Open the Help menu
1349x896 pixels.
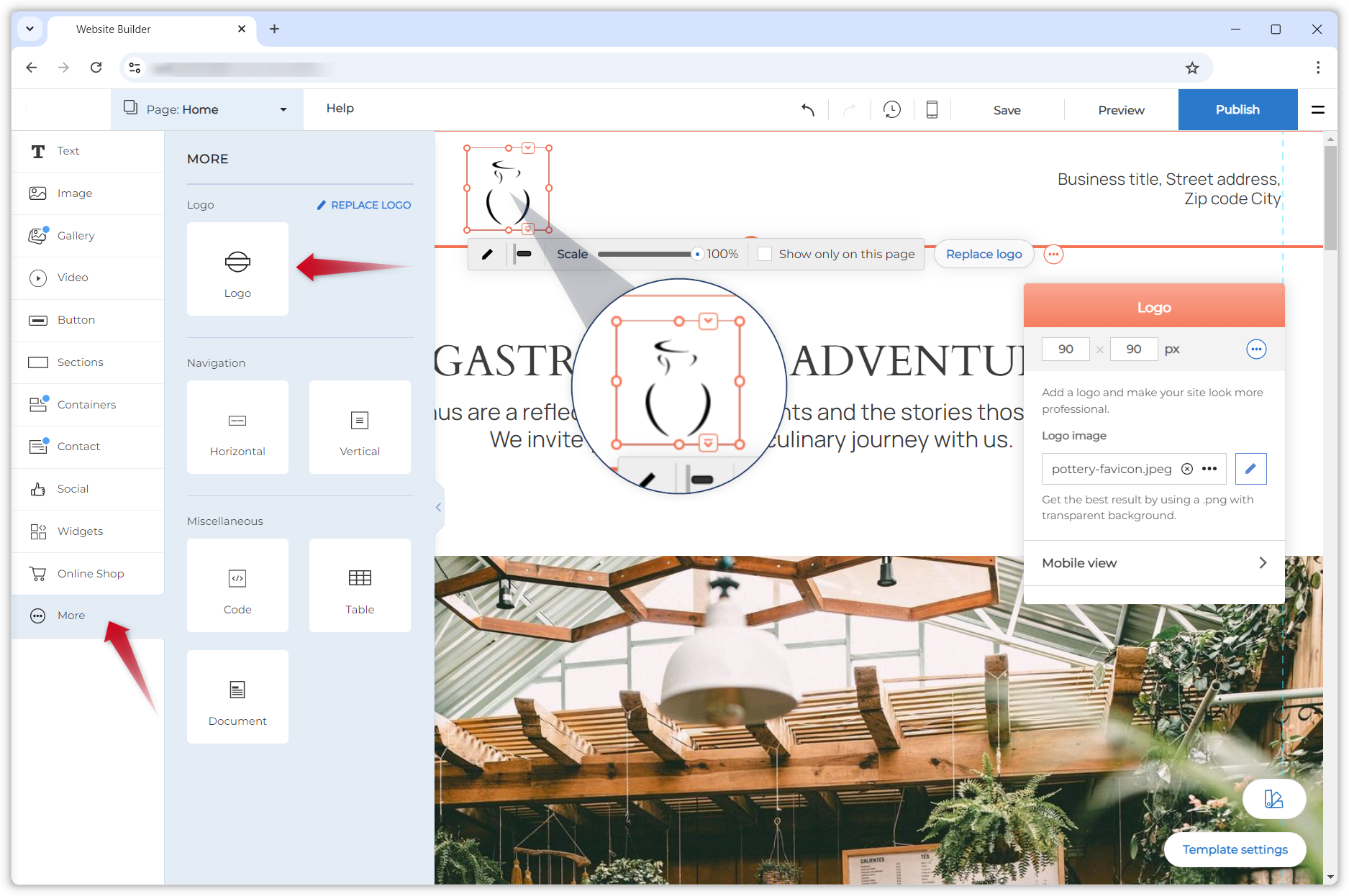point(340,108)
